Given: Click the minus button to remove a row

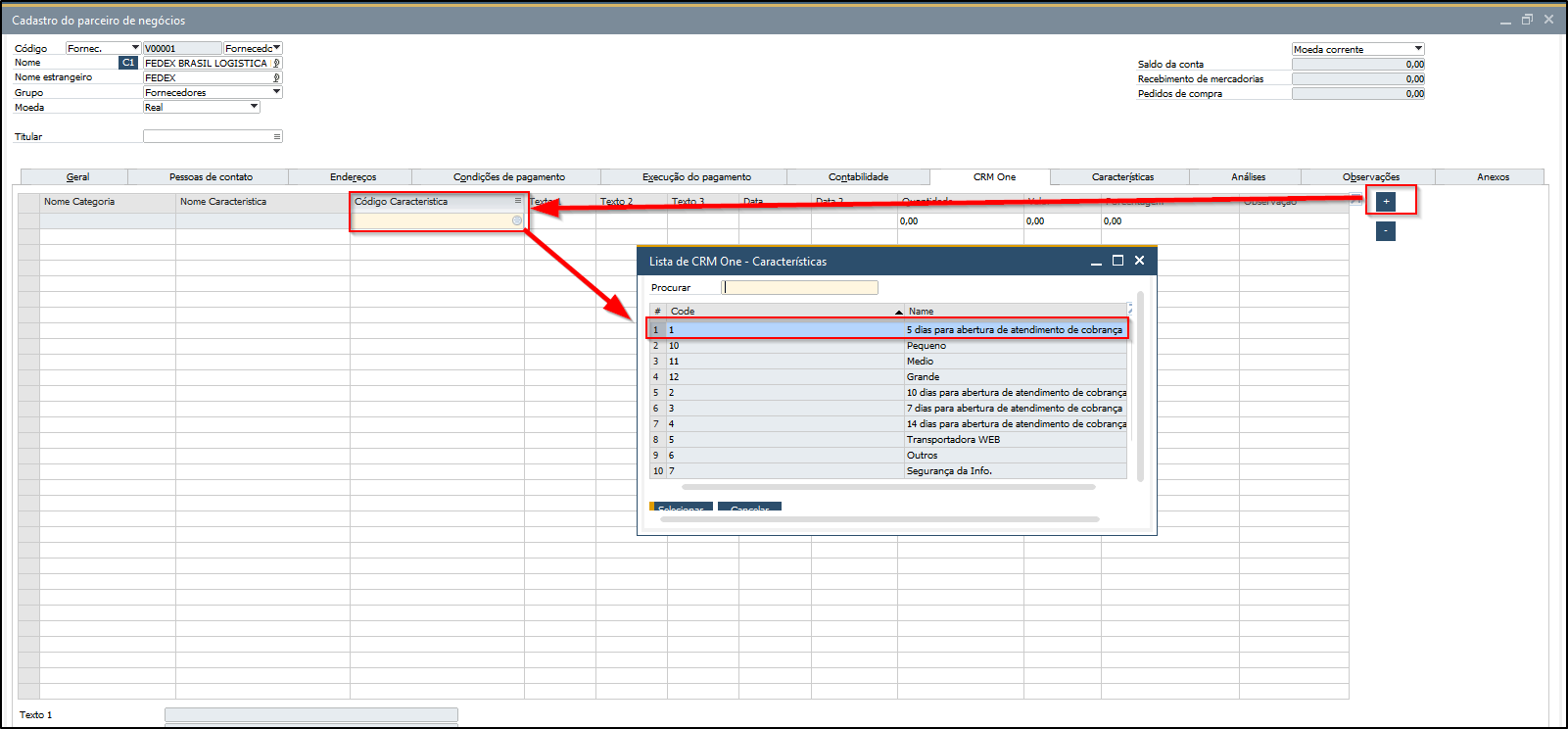Looking at the screenshot, I should 1385,231.
